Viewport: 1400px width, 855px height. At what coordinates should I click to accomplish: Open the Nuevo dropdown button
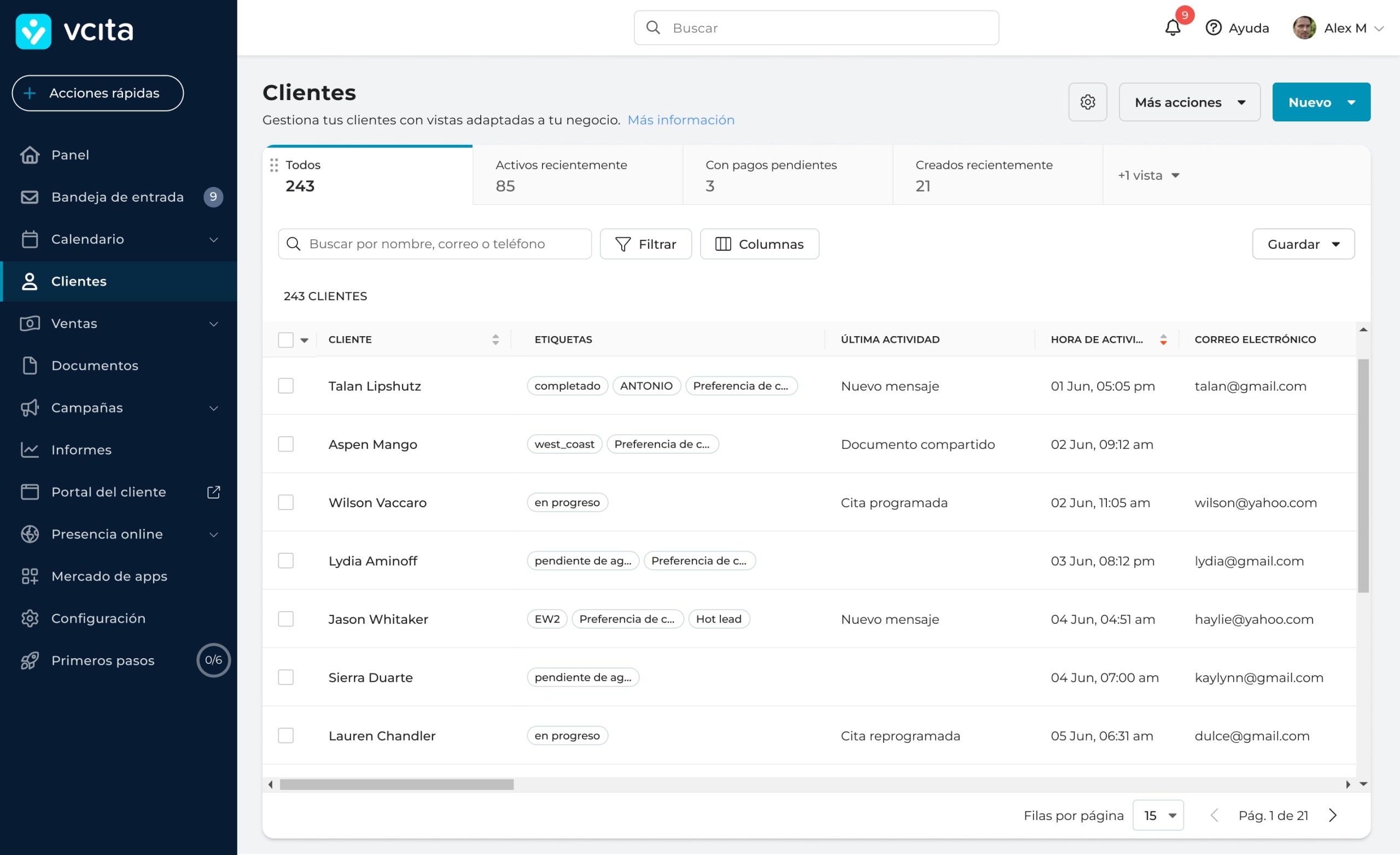(x=1321, y=102)
